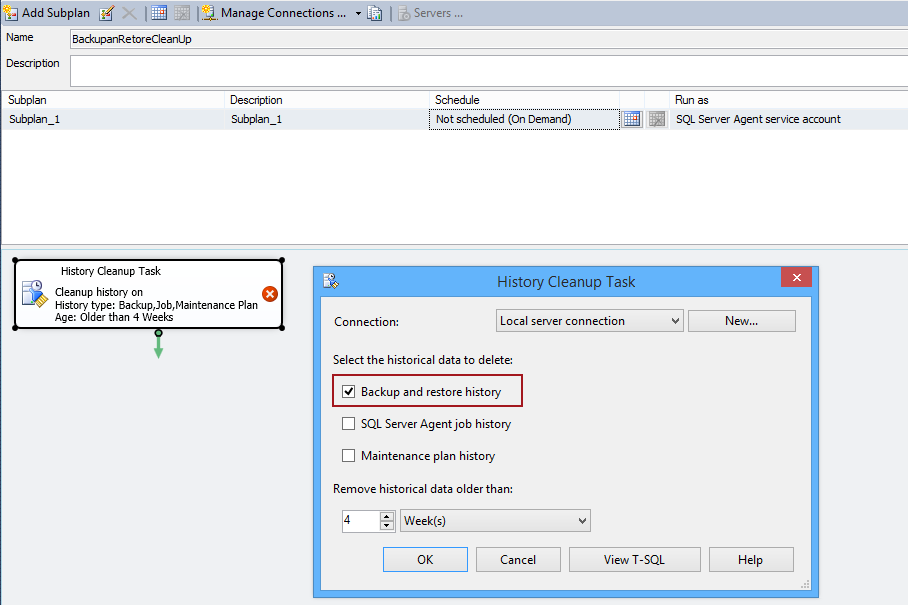Click the Remove Schedule icon in toolbar
This screenshot has width=908, height=605.
(x=182, y=13)
